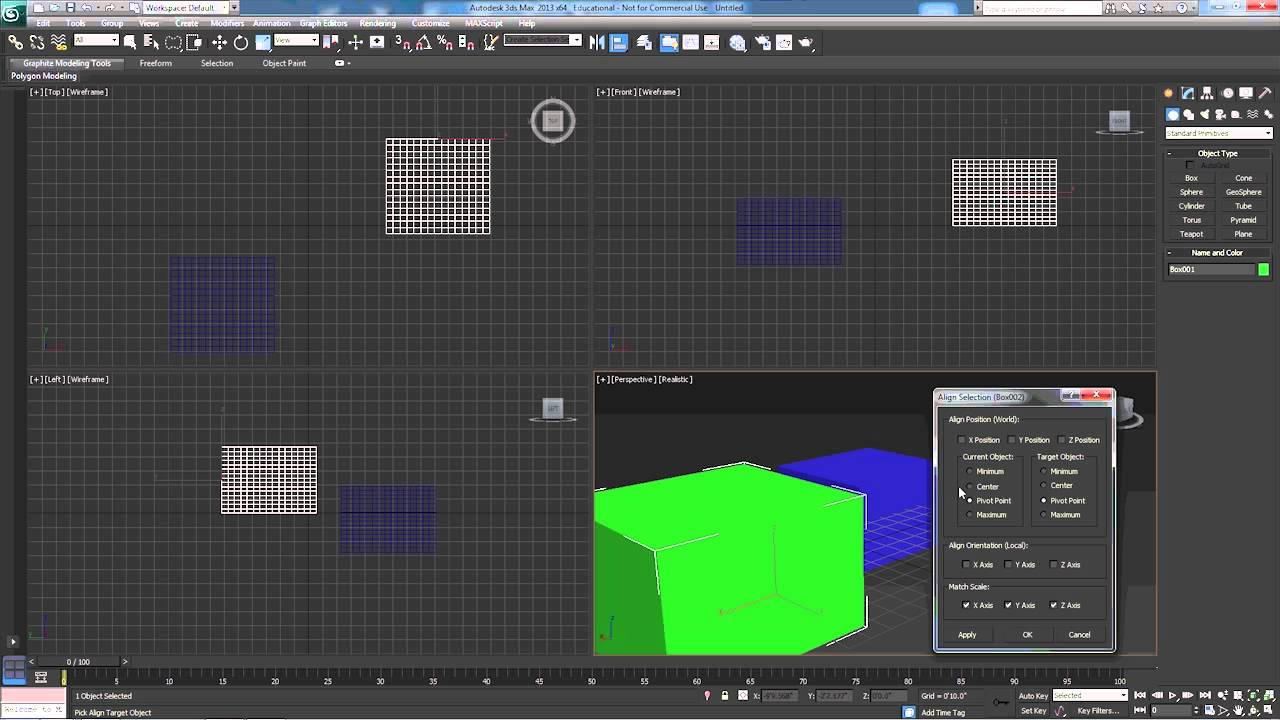1280x720 pixels.
Task: Select the Link tool in main toolbar
Action: point(16,42)
